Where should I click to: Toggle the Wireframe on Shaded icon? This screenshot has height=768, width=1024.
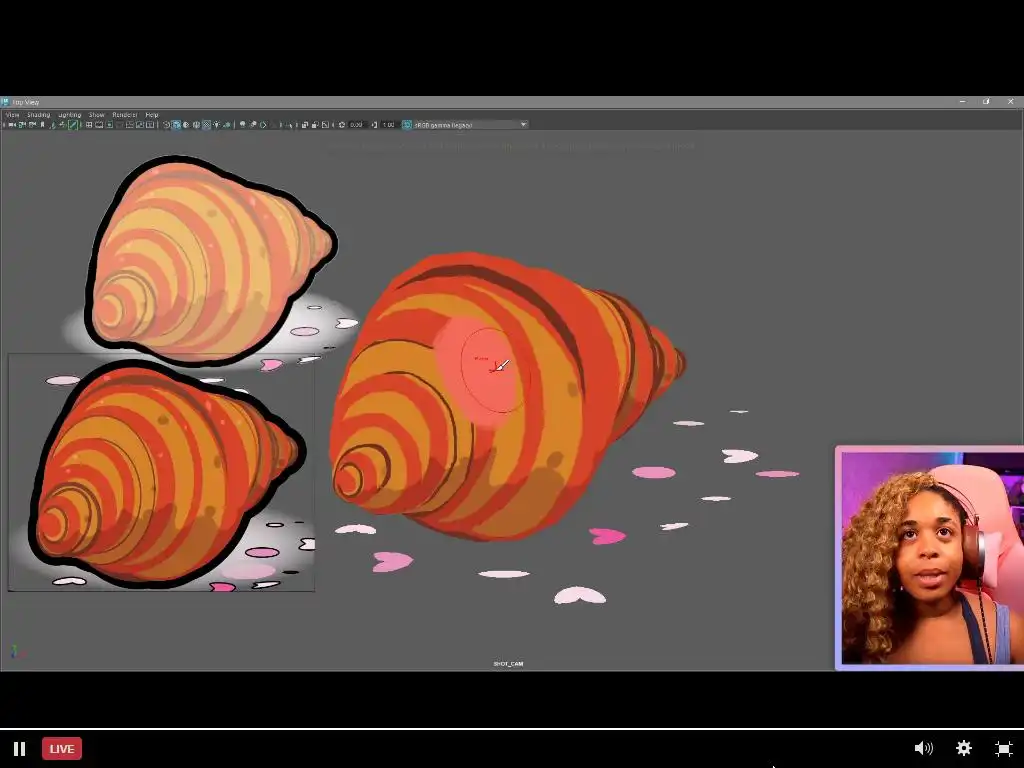(x=196, y=125)
